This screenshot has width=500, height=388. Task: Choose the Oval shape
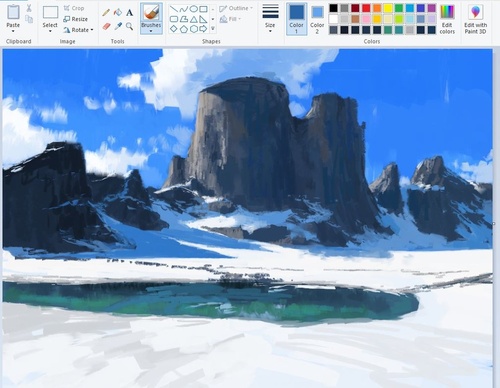pyautogui.click(x=194, y=9)
